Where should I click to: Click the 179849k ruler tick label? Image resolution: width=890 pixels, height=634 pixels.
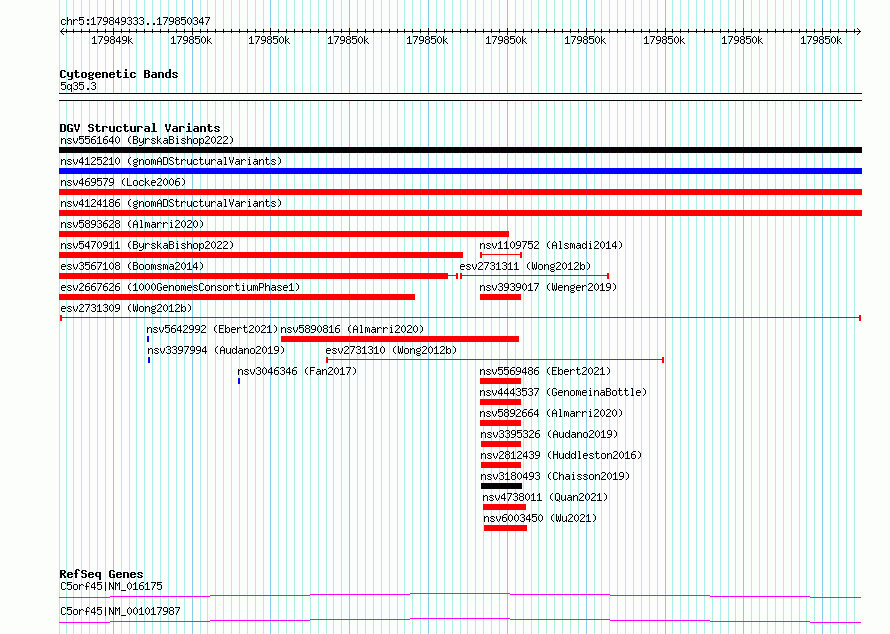[x=112, y=40]
